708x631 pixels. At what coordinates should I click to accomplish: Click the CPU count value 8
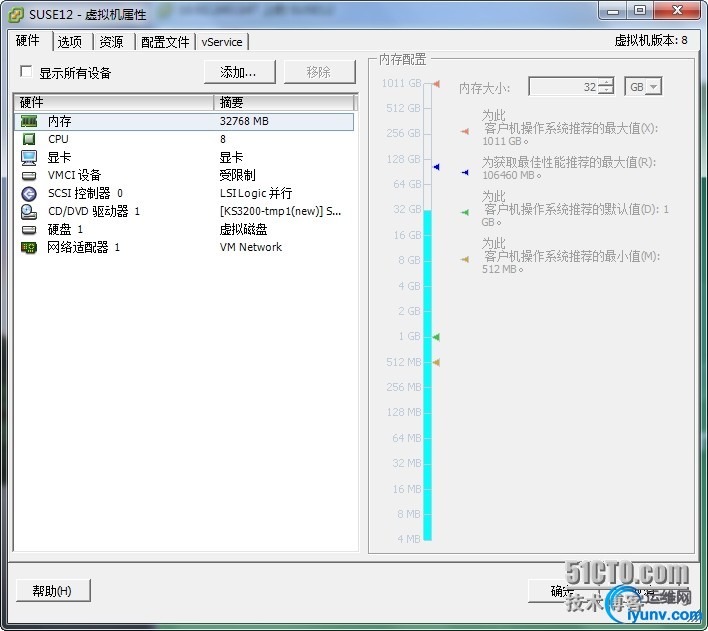tap(223, 139)
